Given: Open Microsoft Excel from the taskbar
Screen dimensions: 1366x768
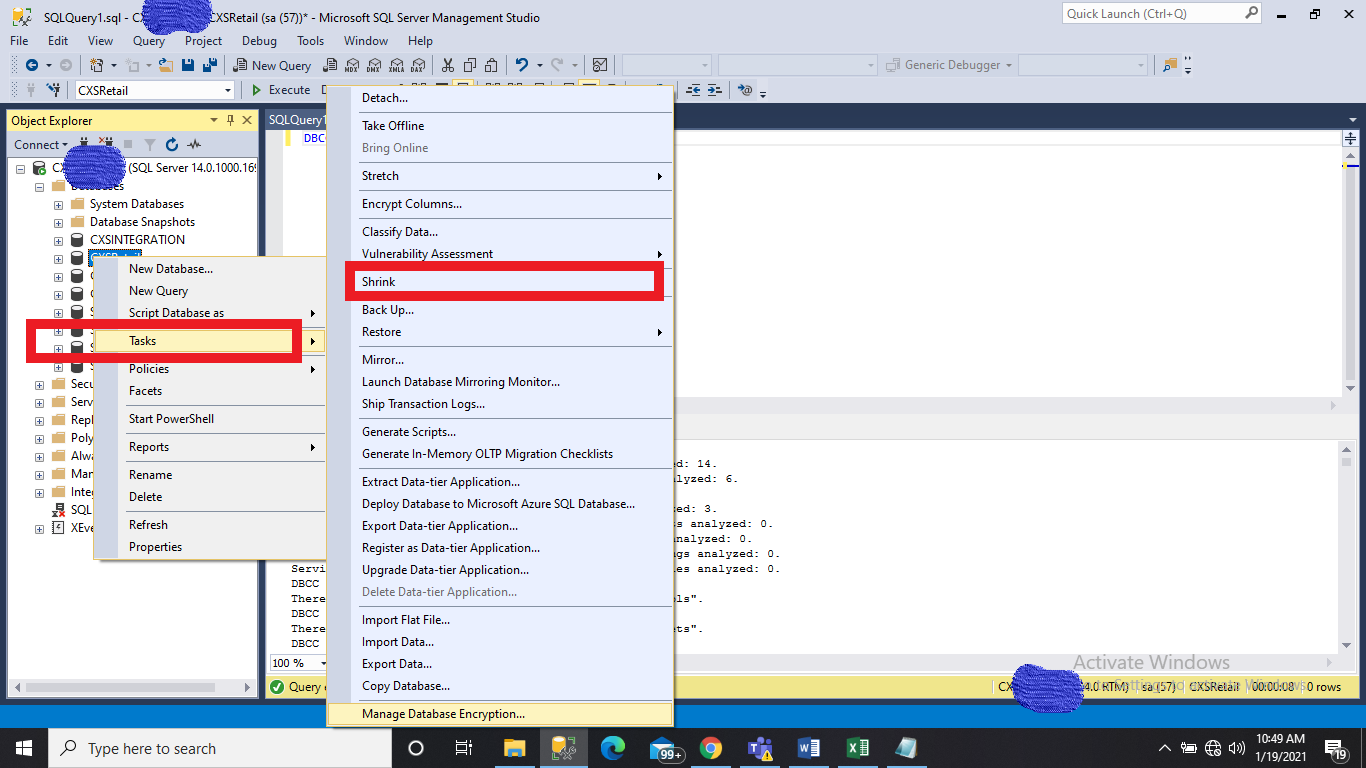Looking at the screenshot, I should click(x=858, y=748).
